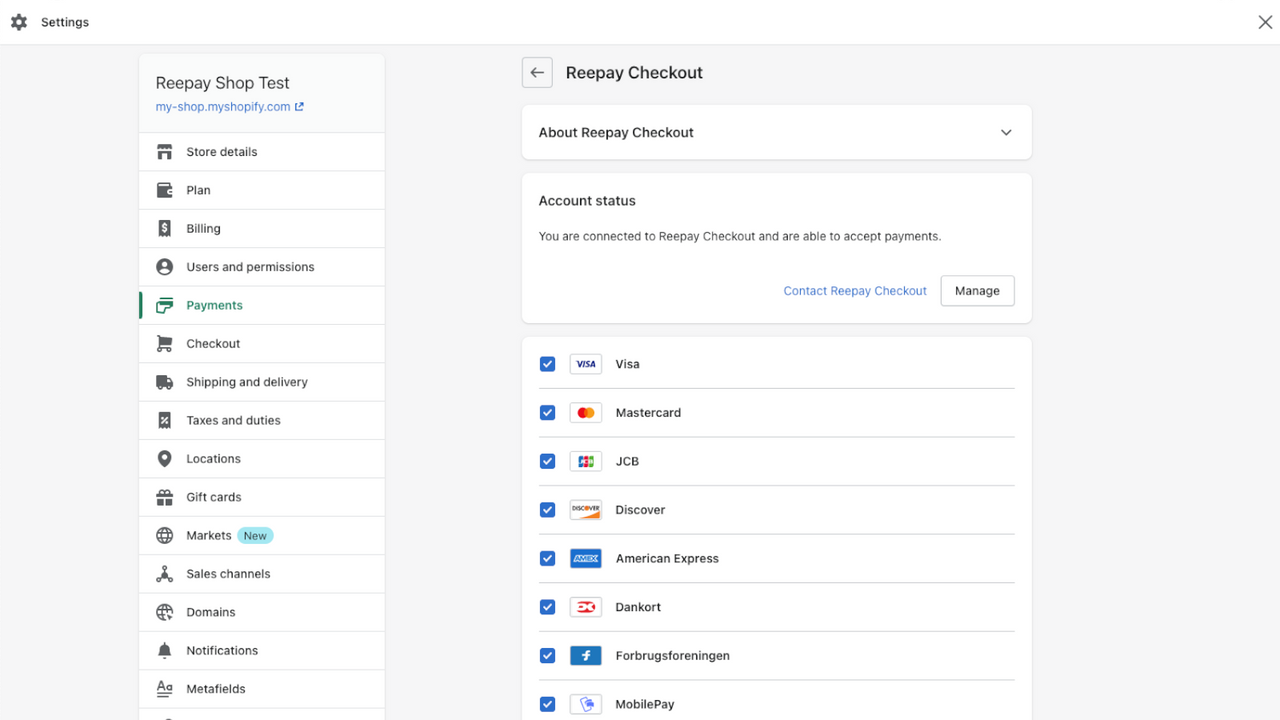Uncheck the Discover checkbox
The width and height of the screenshot is (1280, 720).
tap(547, 510)
